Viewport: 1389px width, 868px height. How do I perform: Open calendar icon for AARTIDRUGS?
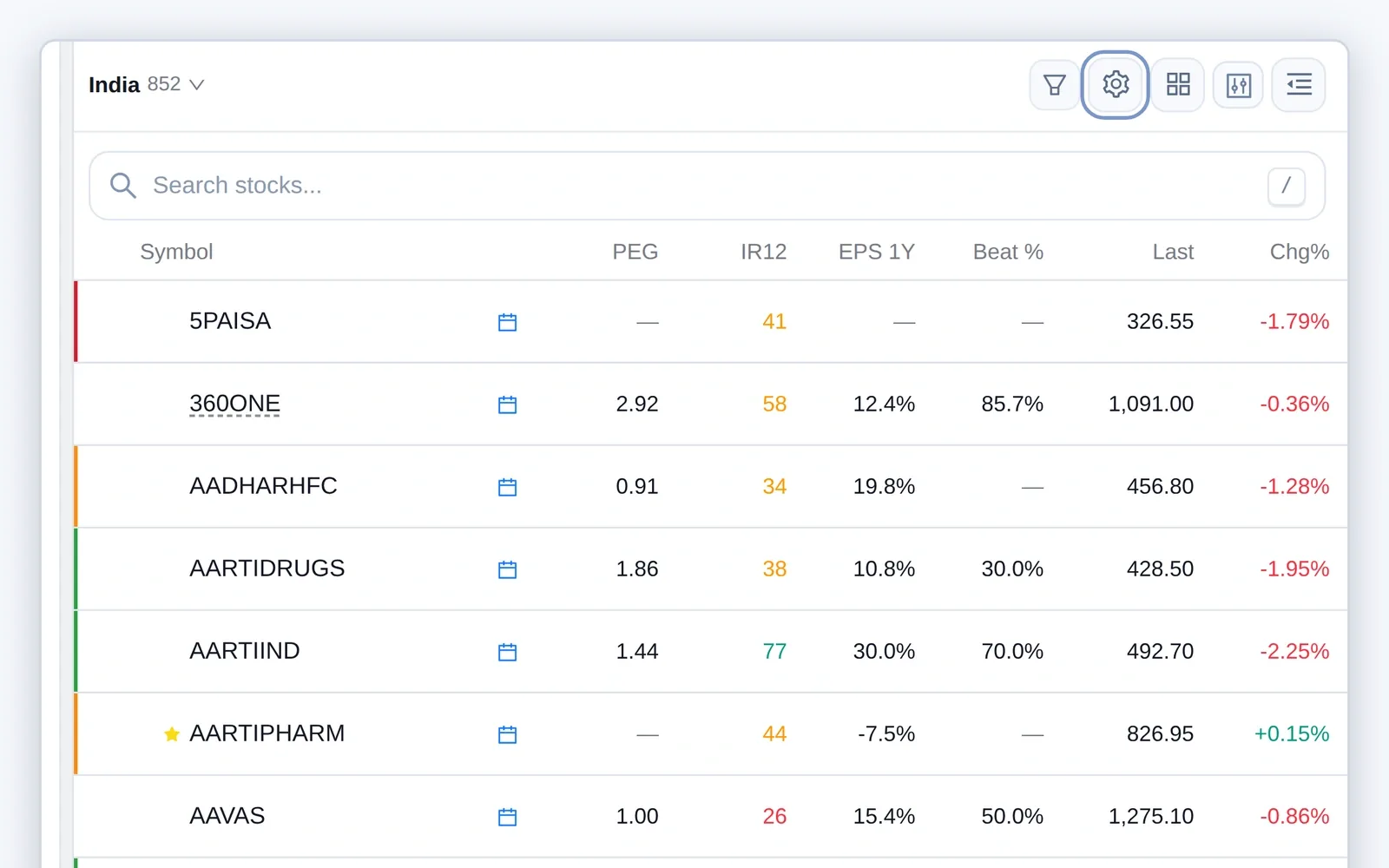[508, 569]
